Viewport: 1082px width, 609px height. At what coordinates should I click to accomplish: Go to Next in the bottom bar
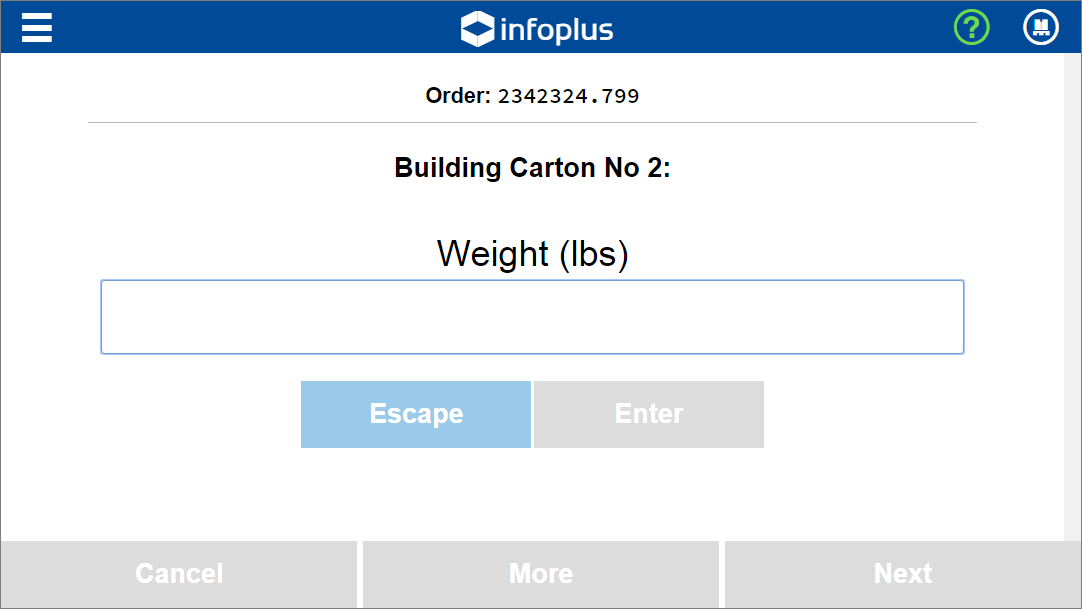tap(903, 574)
